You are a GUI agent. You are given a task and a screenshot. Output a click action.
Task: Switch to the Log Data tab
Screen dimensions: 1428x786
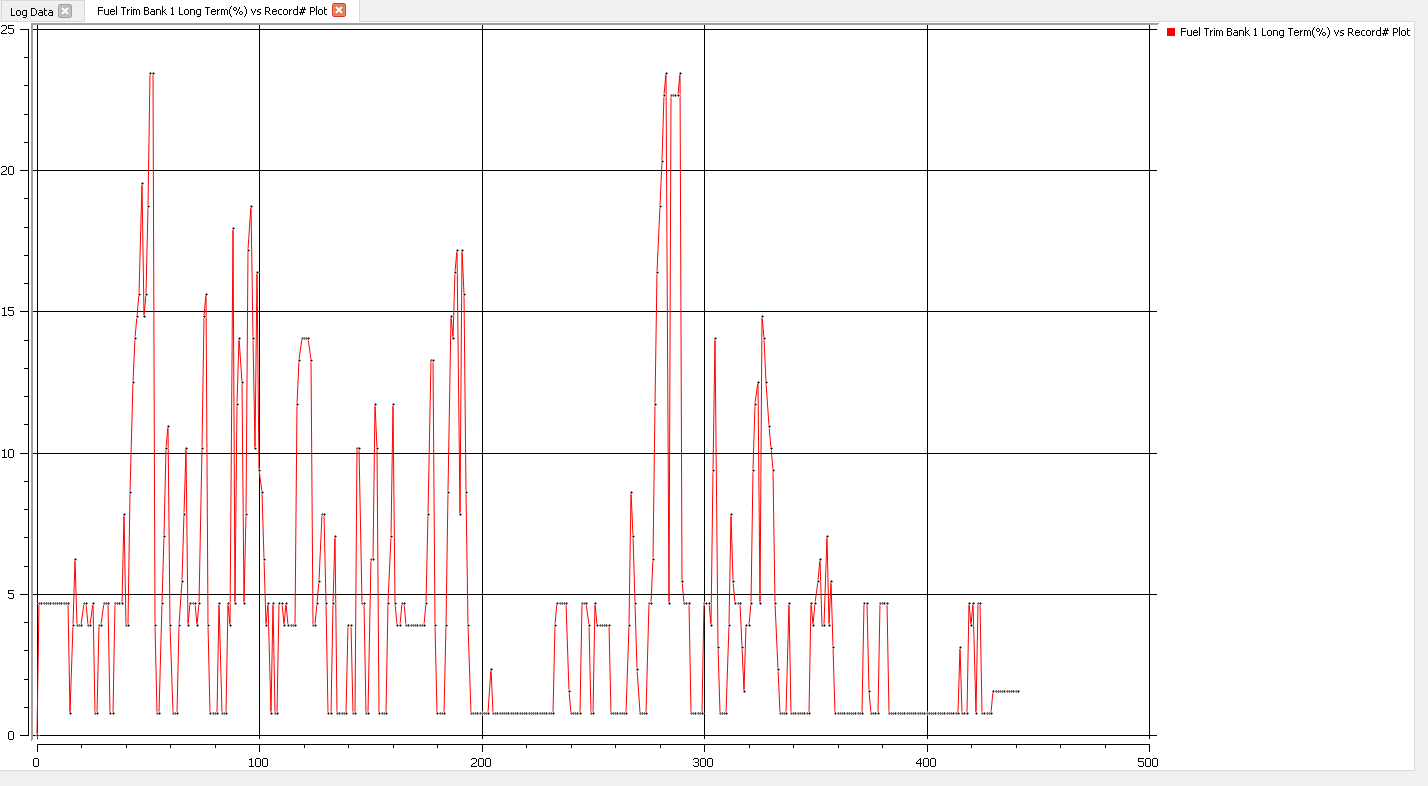[x=31, y=11]
